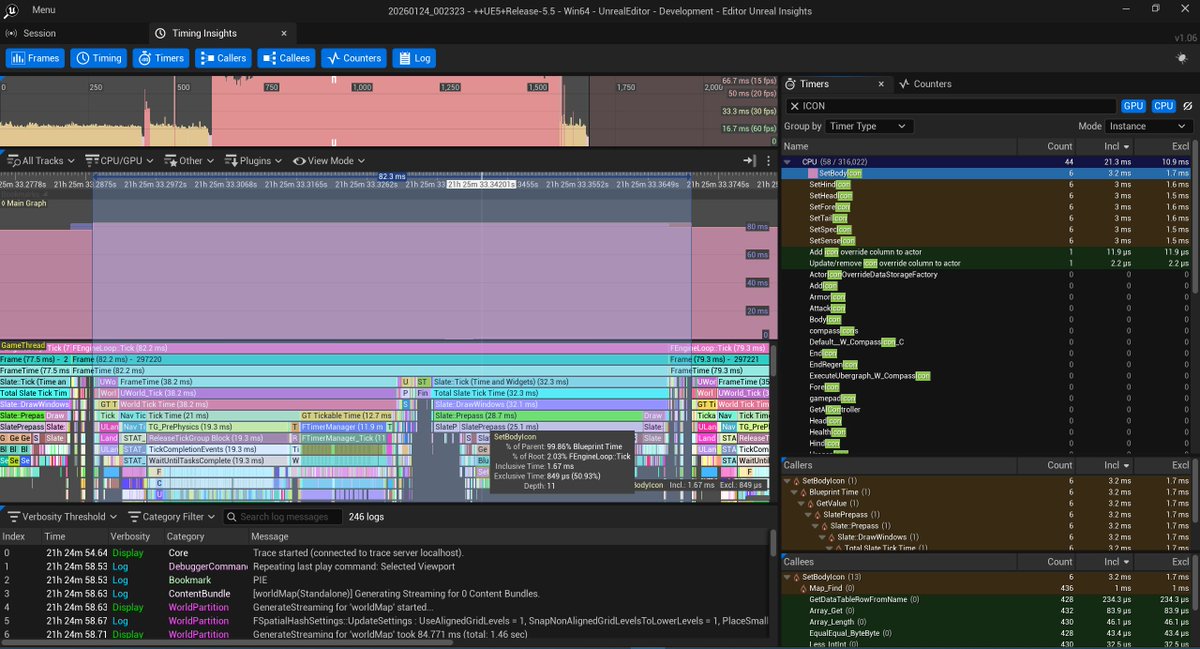
Task: Click the flame icon beside Map_Find
Action: [803, 588]
